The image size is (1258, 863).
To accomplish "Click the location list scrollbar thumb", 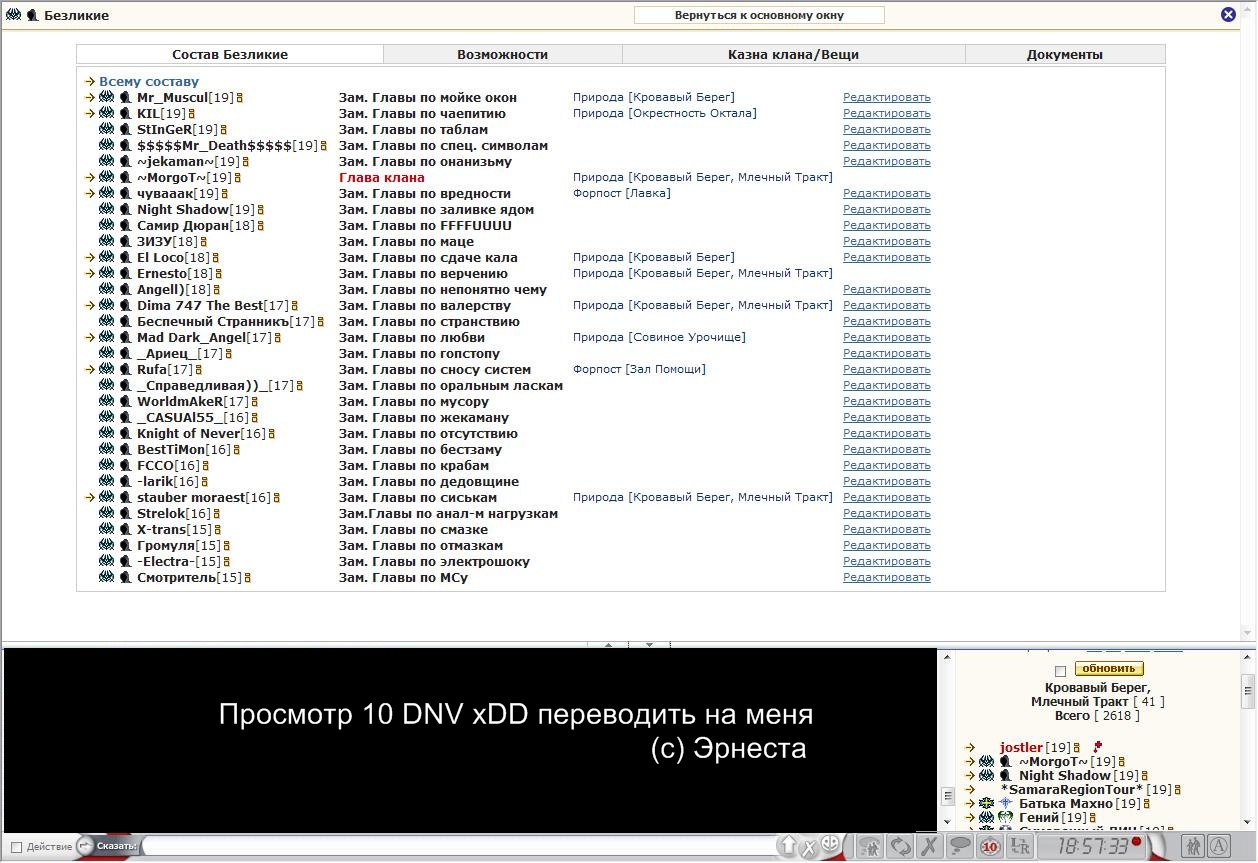I will (x=1248, y=689).
